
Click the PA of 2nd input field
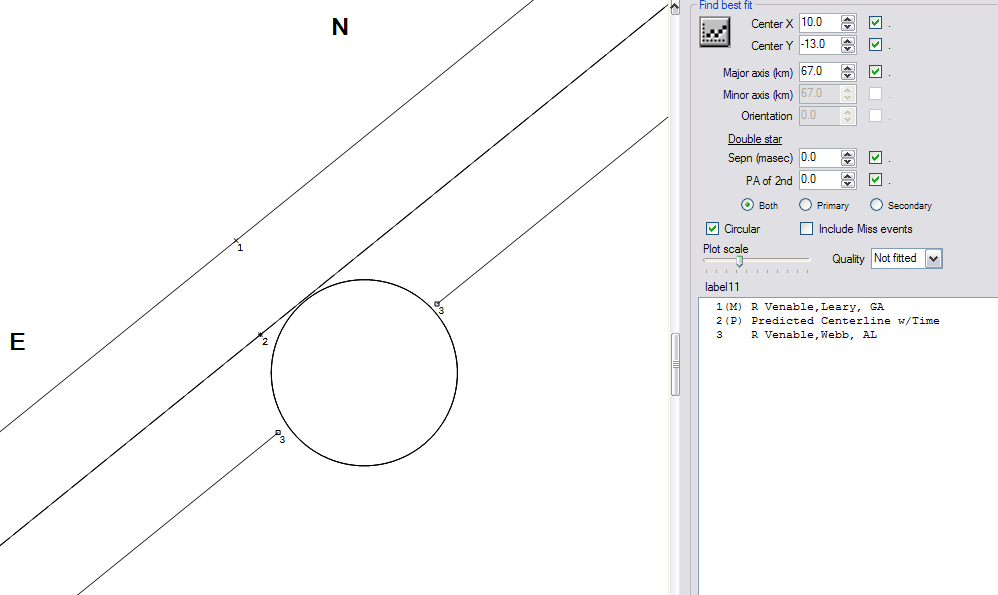(x=820, y=180)
